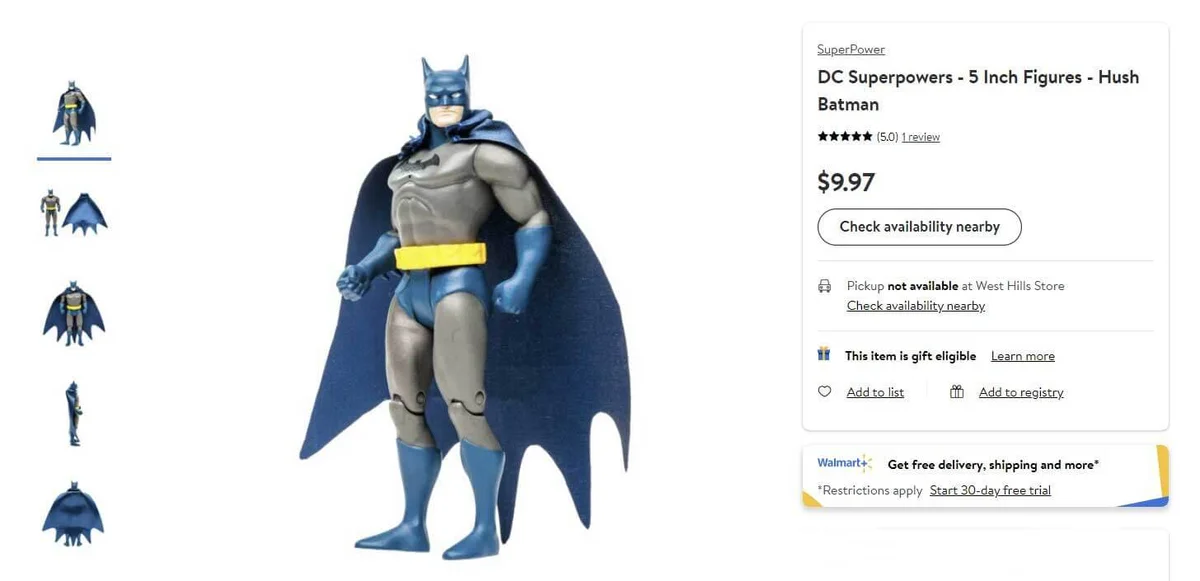
Task: Click the pickup car icon
Action: [x=824, y=286]
